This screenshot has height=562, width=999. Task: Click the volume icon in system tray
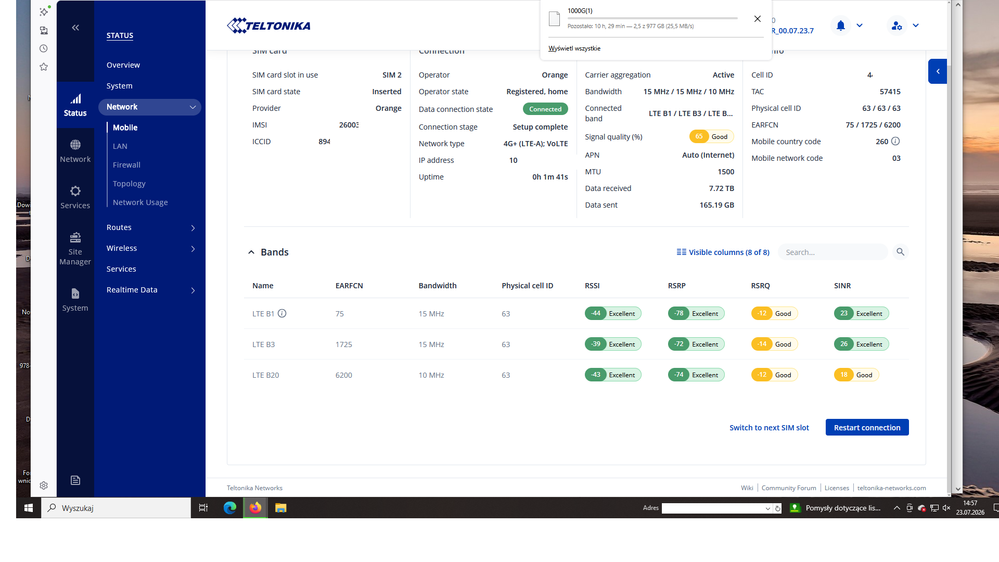946,508
